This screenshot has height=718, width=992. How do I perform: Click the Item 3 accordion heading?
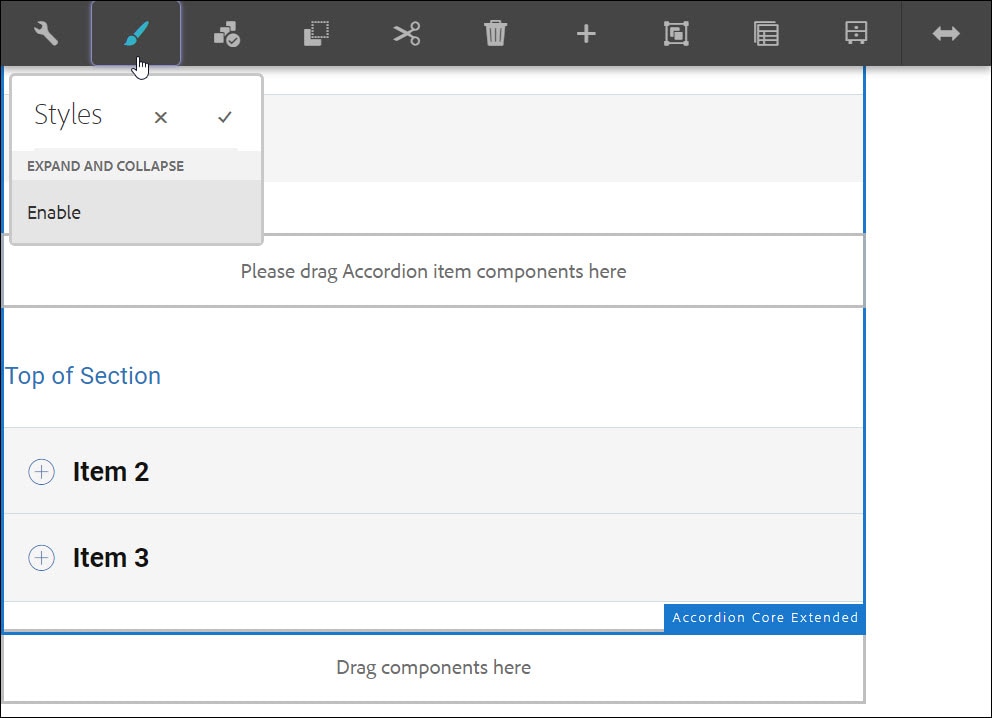coord(111,557)
